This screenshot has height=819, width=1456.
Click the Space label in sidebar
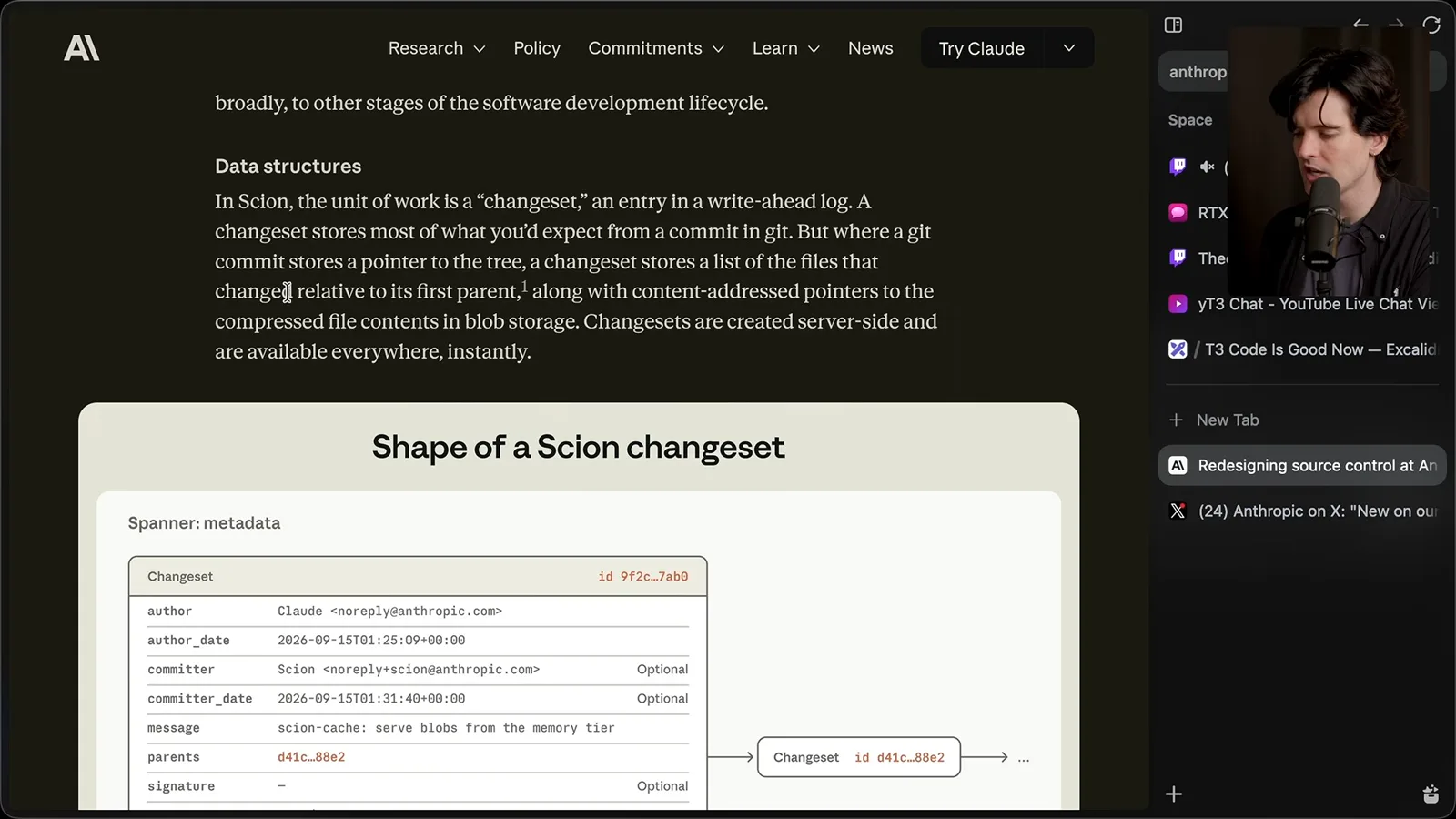(x=1190, y=120)
